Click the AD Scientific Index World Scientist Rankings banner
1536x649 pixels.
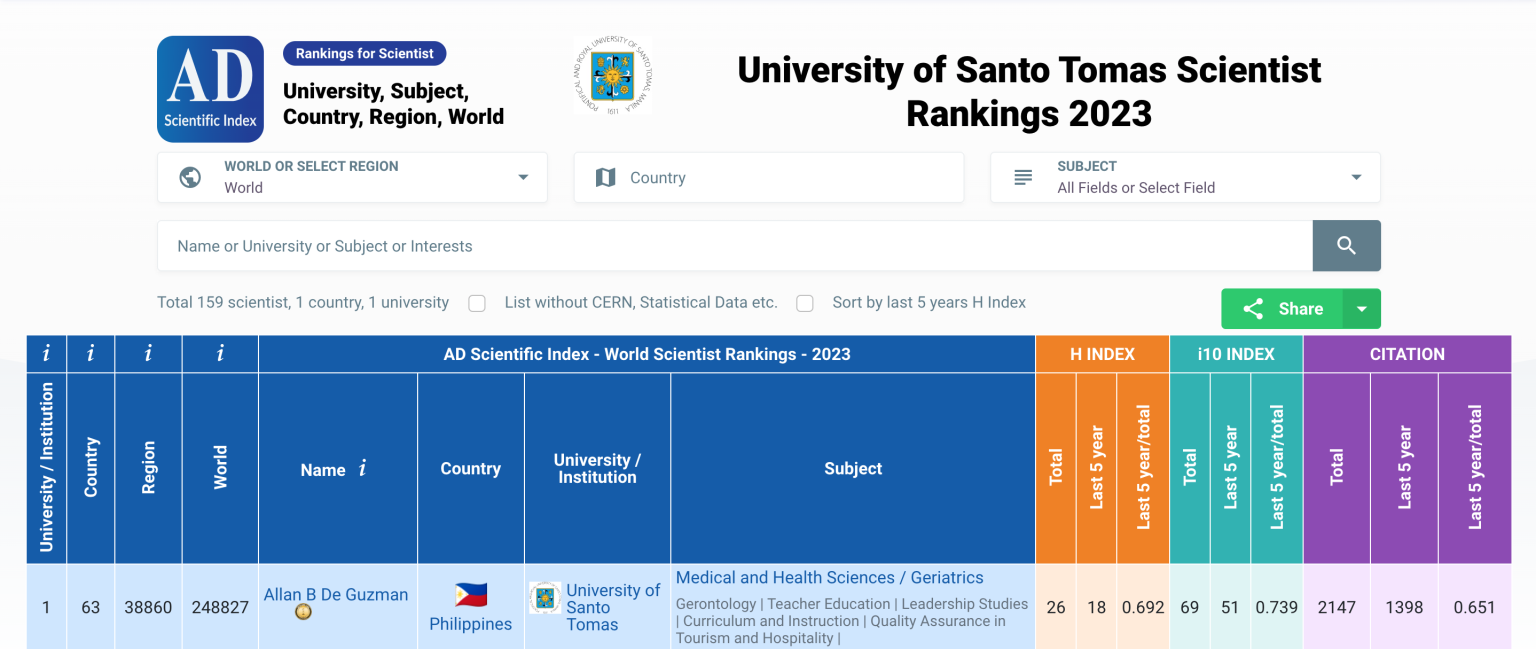647,354
